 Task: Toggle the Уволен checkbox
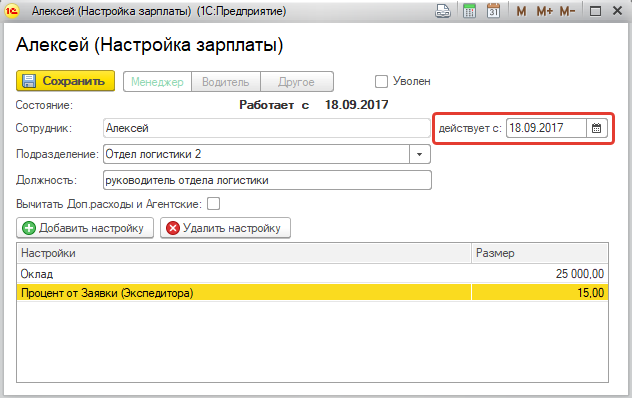coord(381,81)
